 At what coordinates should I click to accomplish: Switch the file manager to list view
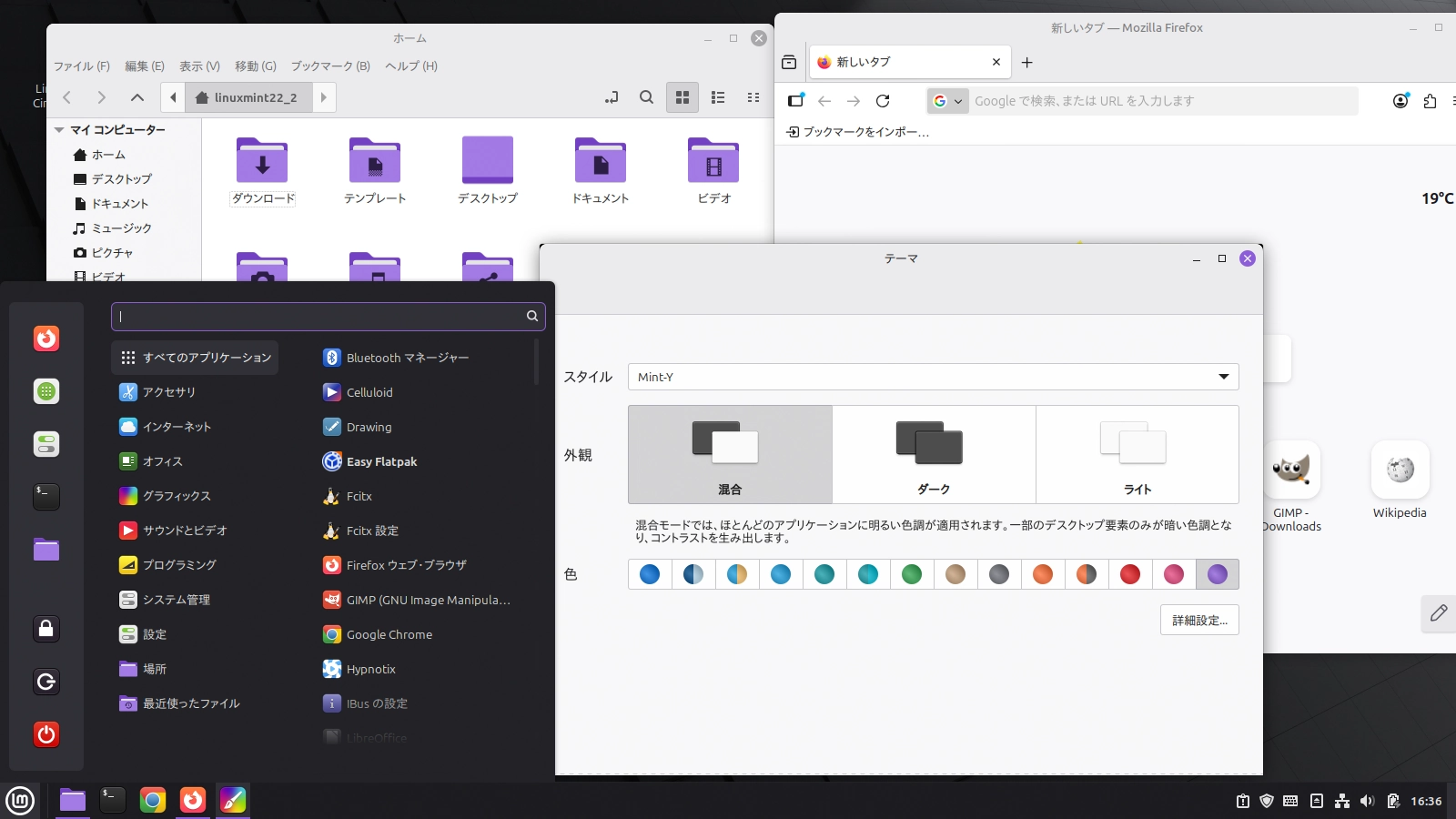pos(719,97)
